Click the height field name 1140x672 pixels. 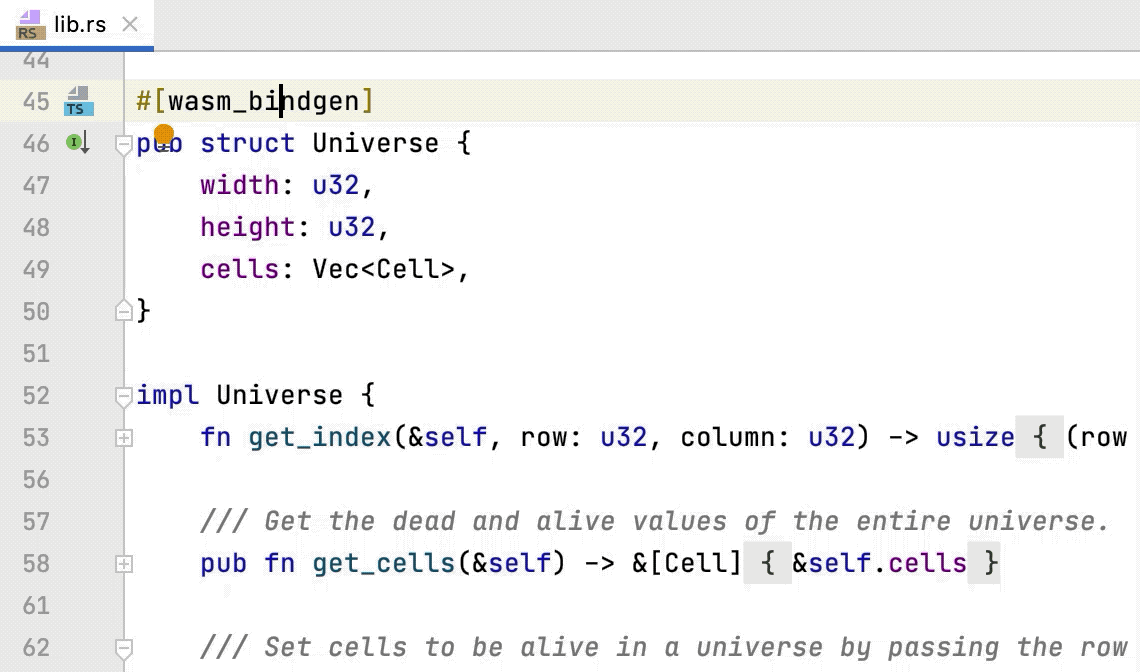pyautogui.click(x=247, y=227)
